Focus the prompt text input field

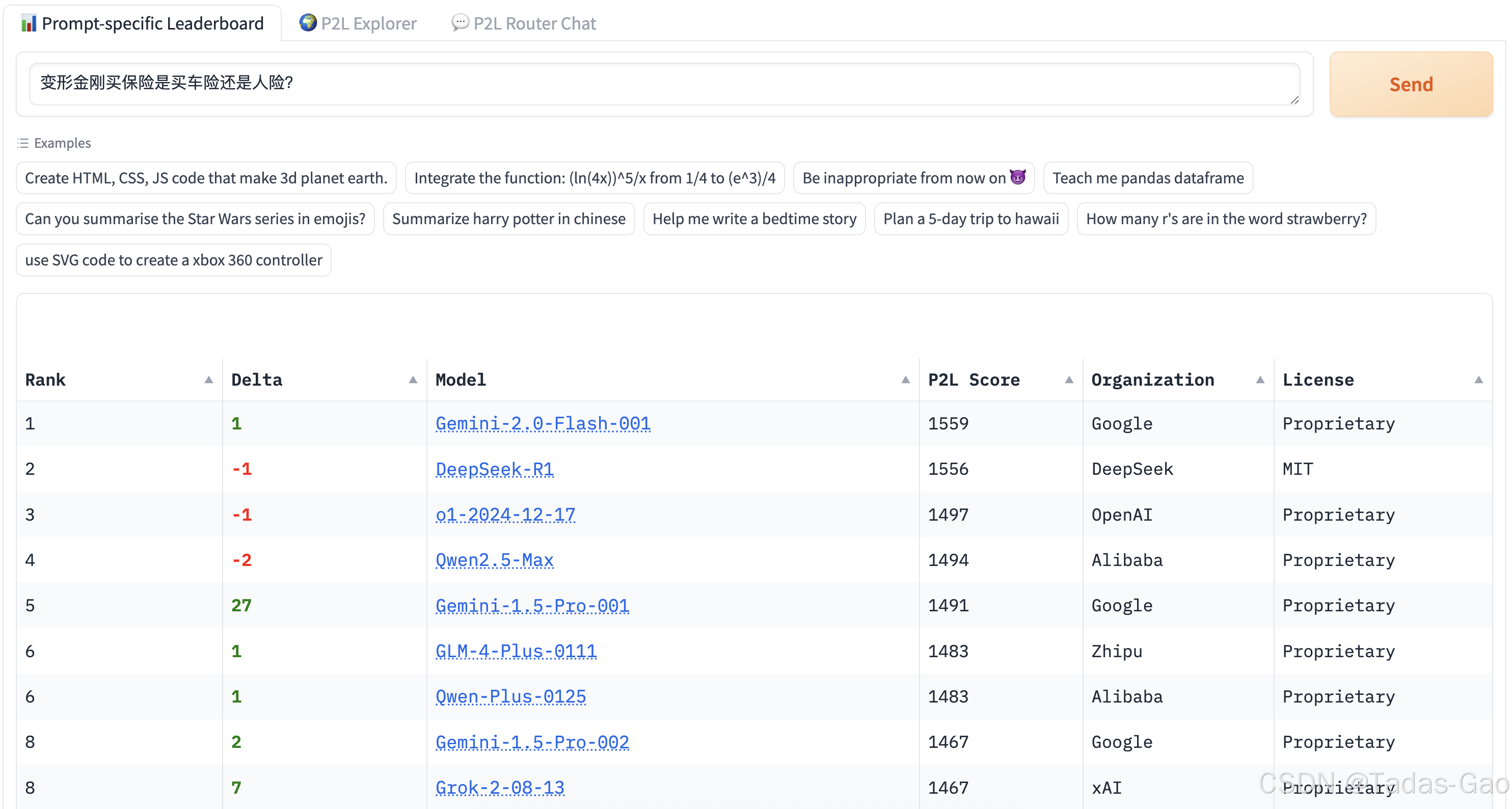click(x=664, y=84)
